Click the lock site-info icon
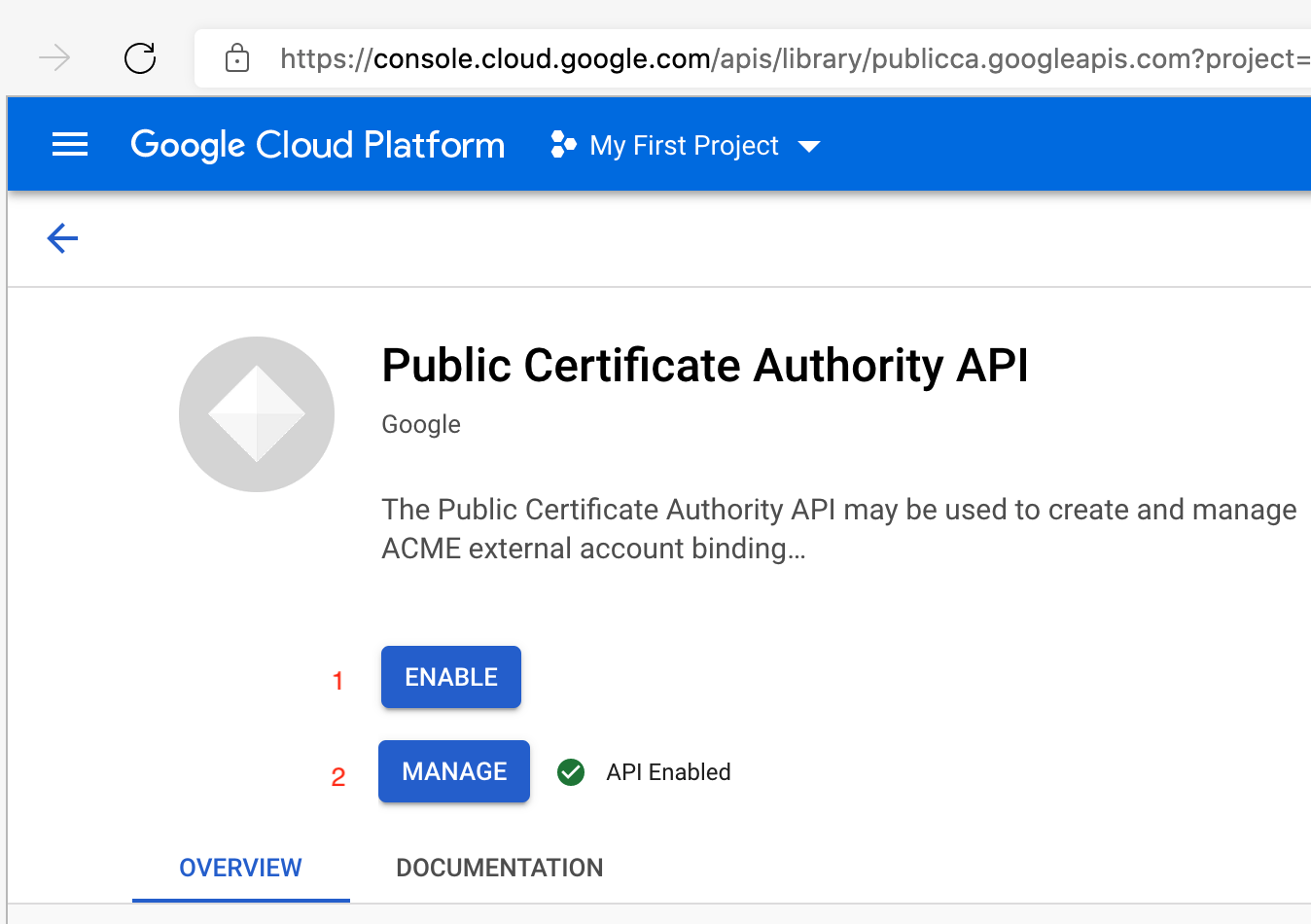 pos(237,58)
